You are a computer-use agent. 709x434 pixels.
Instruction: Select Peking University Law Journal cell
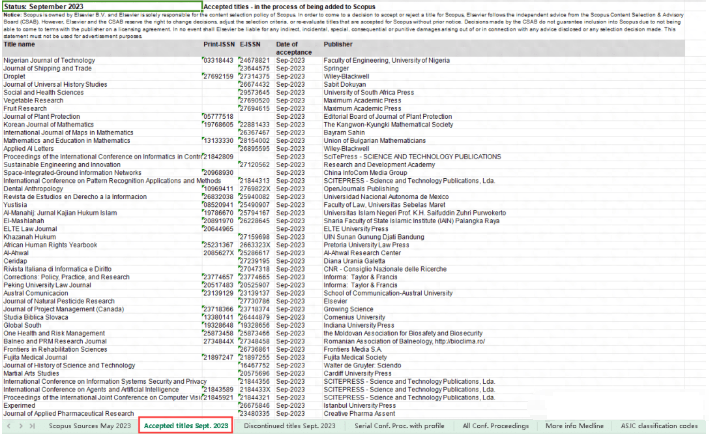[x=47, y=285]
